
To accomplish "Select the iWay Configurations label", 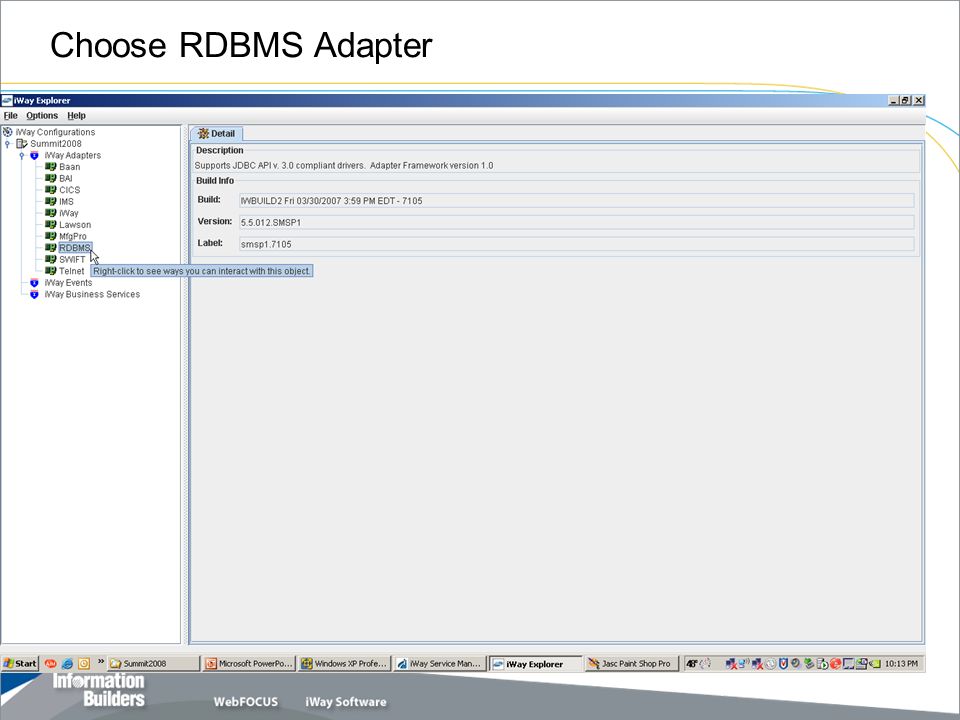I will (55, 132).
